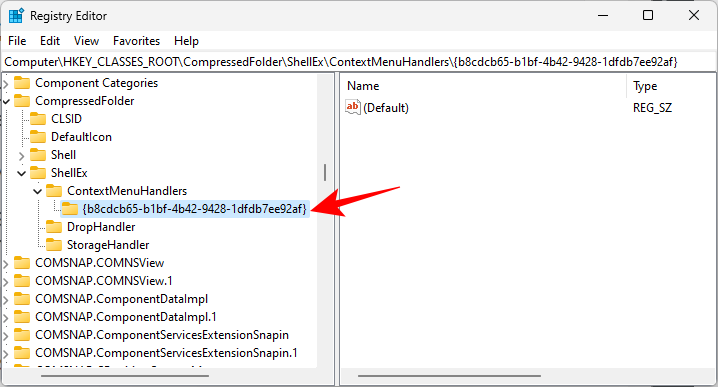This screenshot has height=387, width=718.
Task: Select the COMSNAP.ComponentDataImpl.1 key label
Action: 126,316
